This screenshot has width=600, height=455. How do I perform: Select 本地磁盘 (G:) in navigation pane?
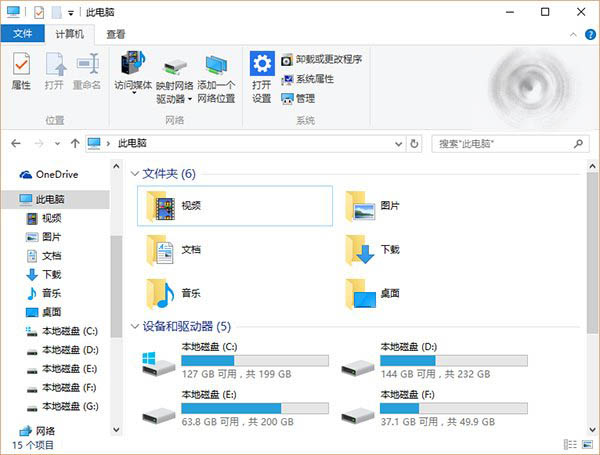tap(62, 406)
